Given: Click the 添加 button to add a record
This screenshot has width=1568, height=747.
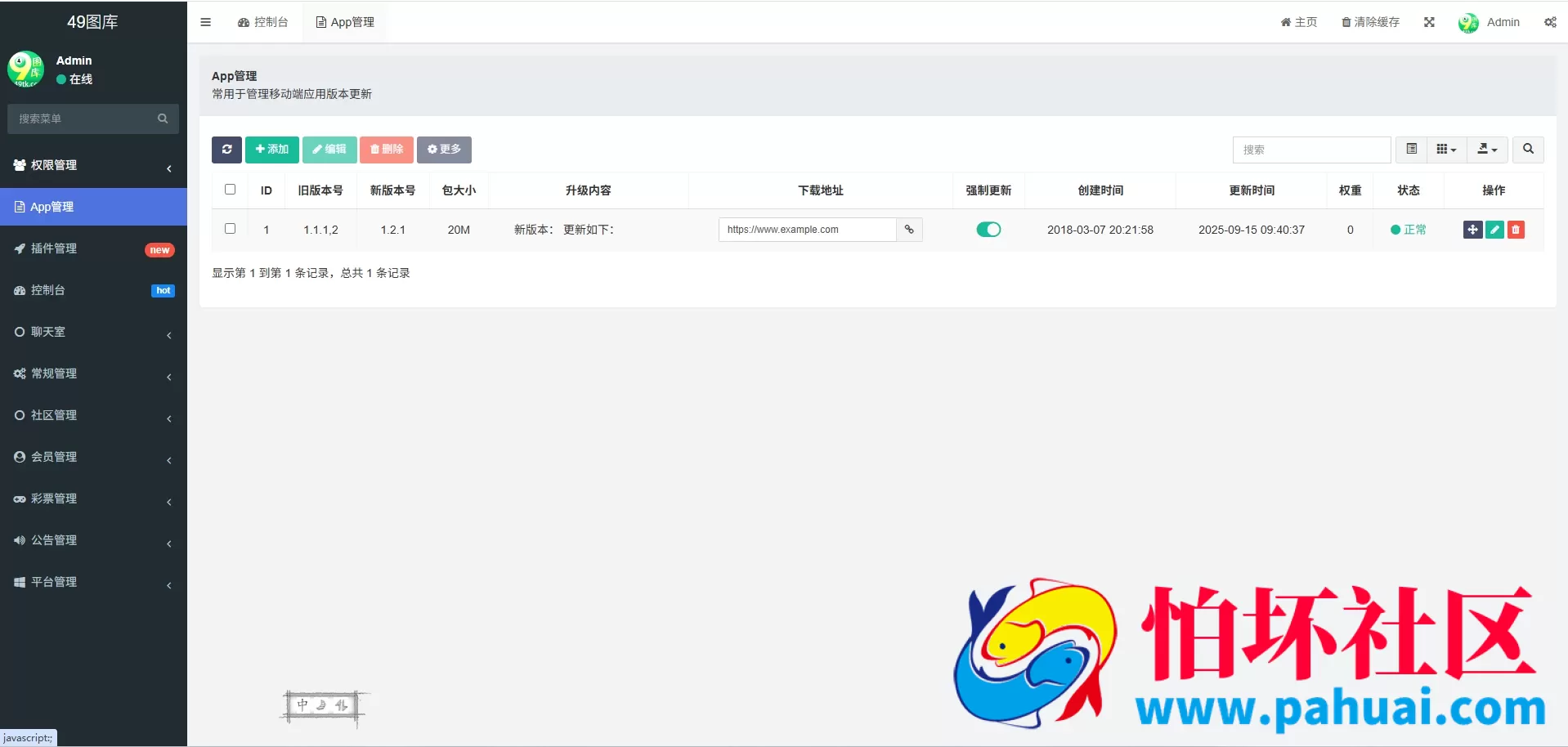Looking at the screenshot, I should (271, 150).
